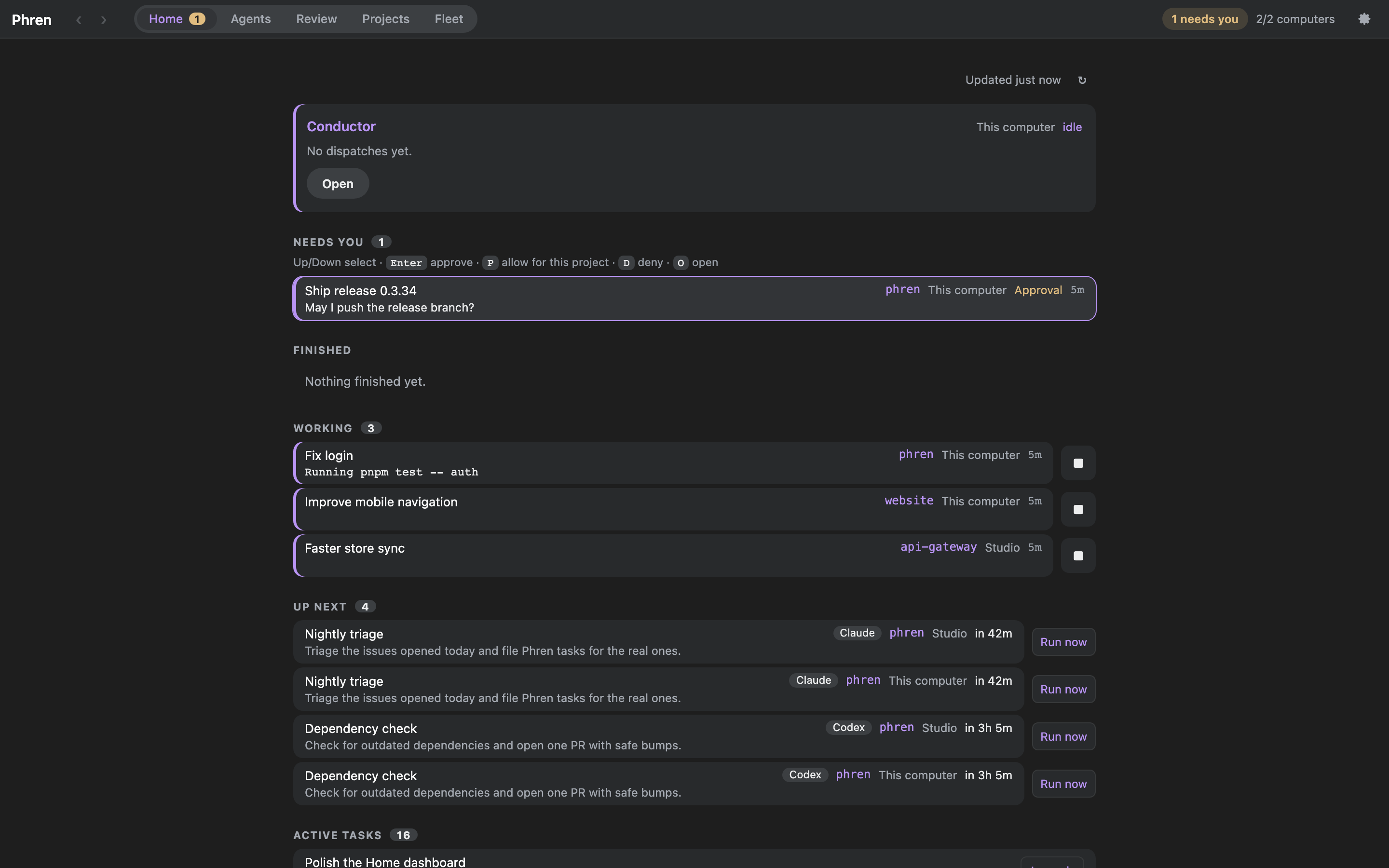Click the Approval status label
Screen dimensions: 1389x868
pyautogui.click(x=1038, y=290)
